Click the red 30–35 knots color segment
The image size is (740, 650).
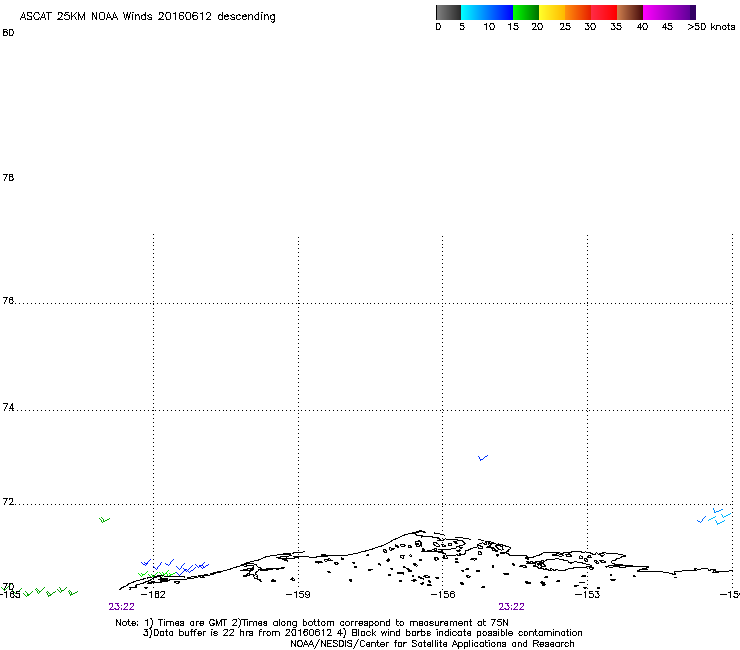pyautogui.click(x=604, y=12)
